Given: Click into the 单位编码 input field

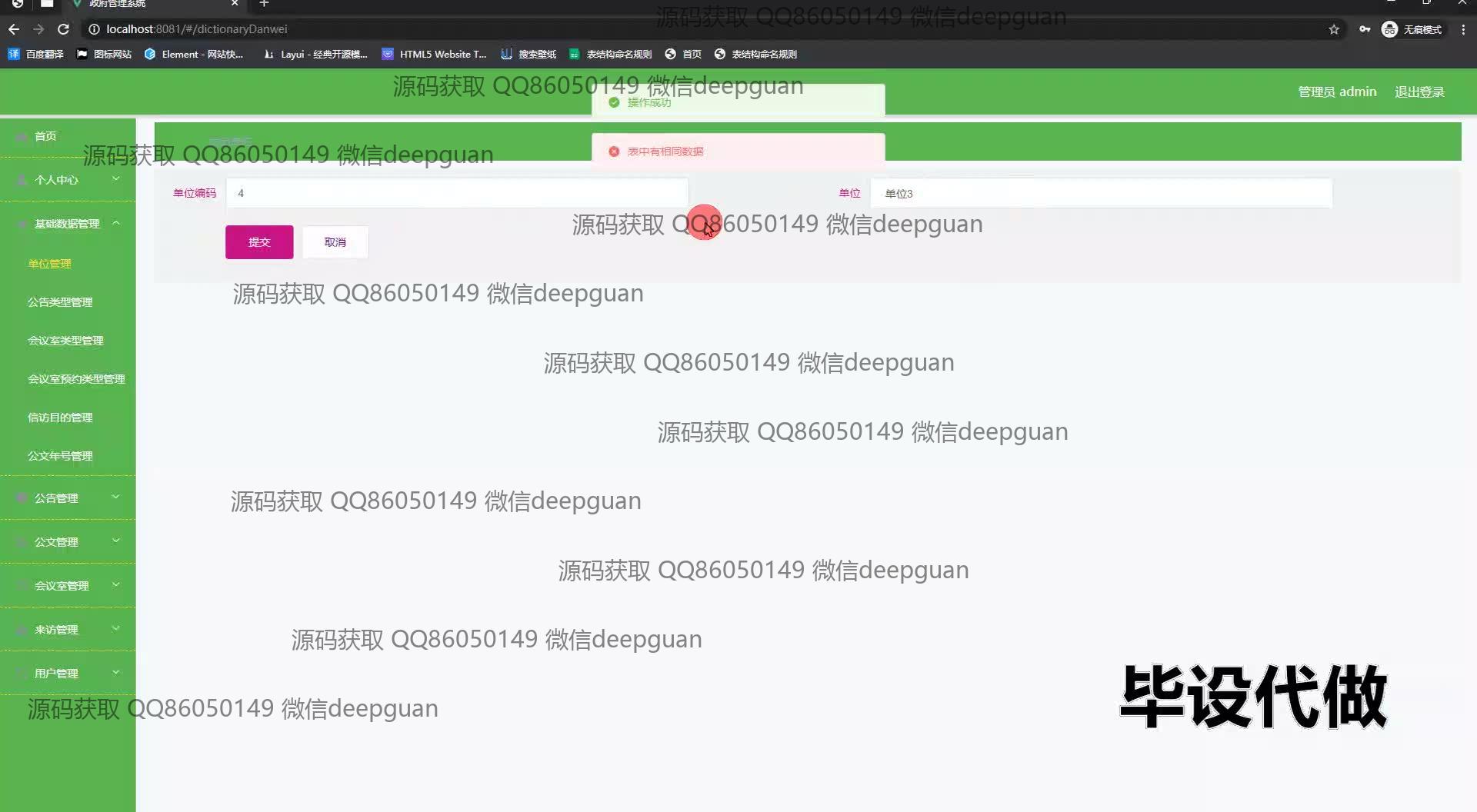Looking at the screenshot, I should click(x=457, y=193).
